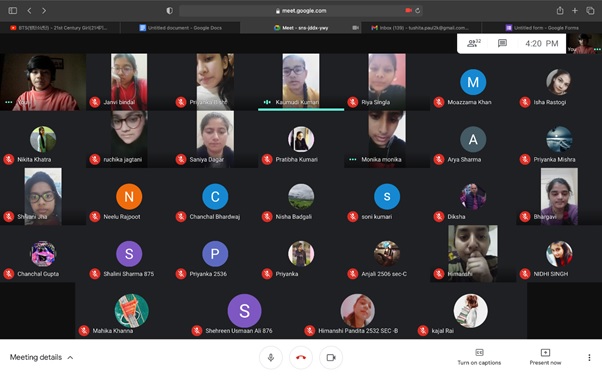Open the meeting chat icon
Image resolution: width=602 pixels, height=376 pixels.
point(502,43)
